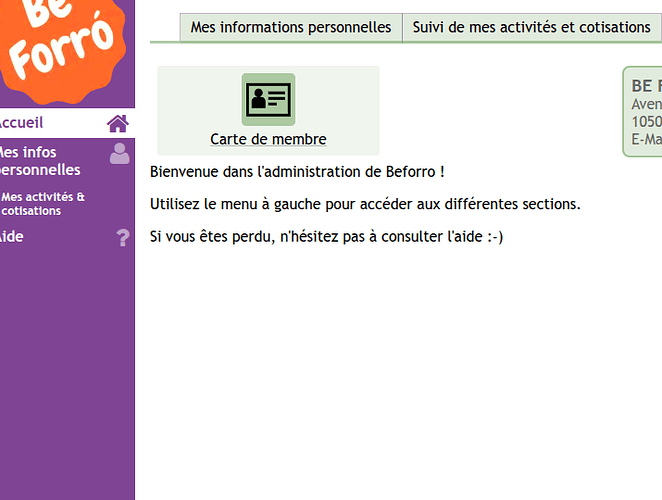
Task: Open Mes activités & cotisations submenu item
Action: click(x=43, y=204)
